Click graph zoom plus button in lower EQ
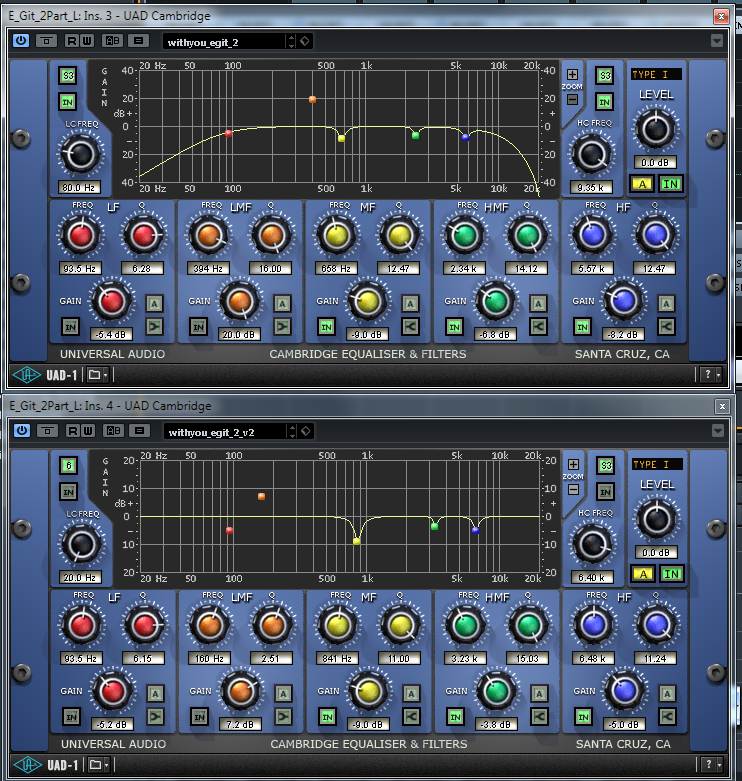Viewport: 742px width, 781px height. pos(574,465)
